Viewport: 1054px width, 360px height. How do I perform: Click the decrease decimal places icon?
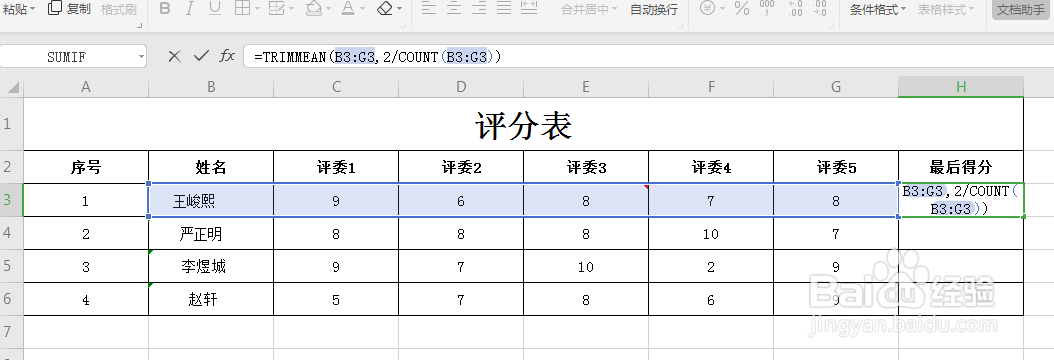819,9
